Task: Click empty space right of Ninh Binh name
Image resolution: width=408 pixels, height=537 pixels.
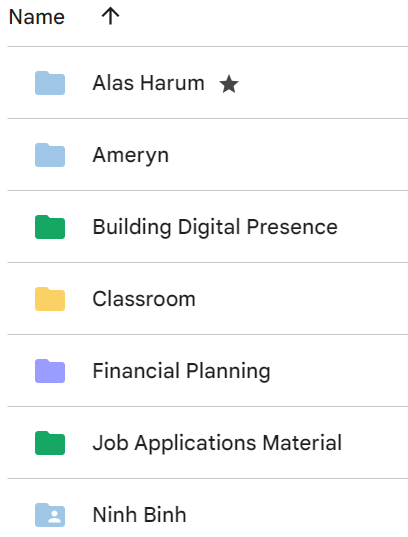Action: tap(298, 514)
